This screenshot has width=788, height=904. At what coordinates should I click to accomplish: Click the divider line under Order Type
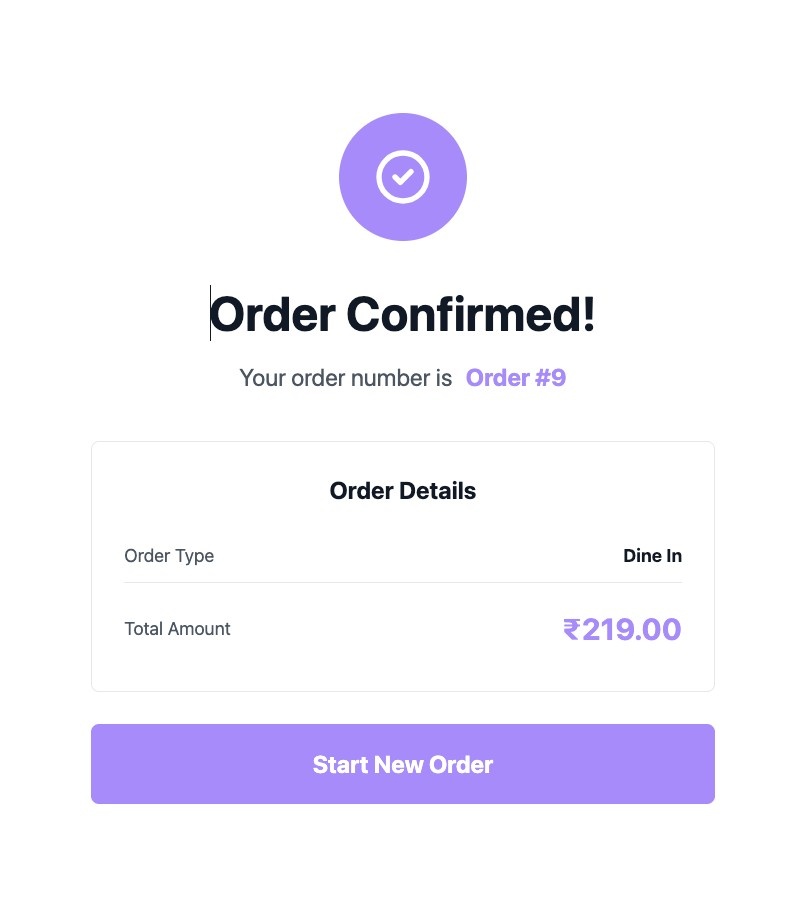coord(403,581)
